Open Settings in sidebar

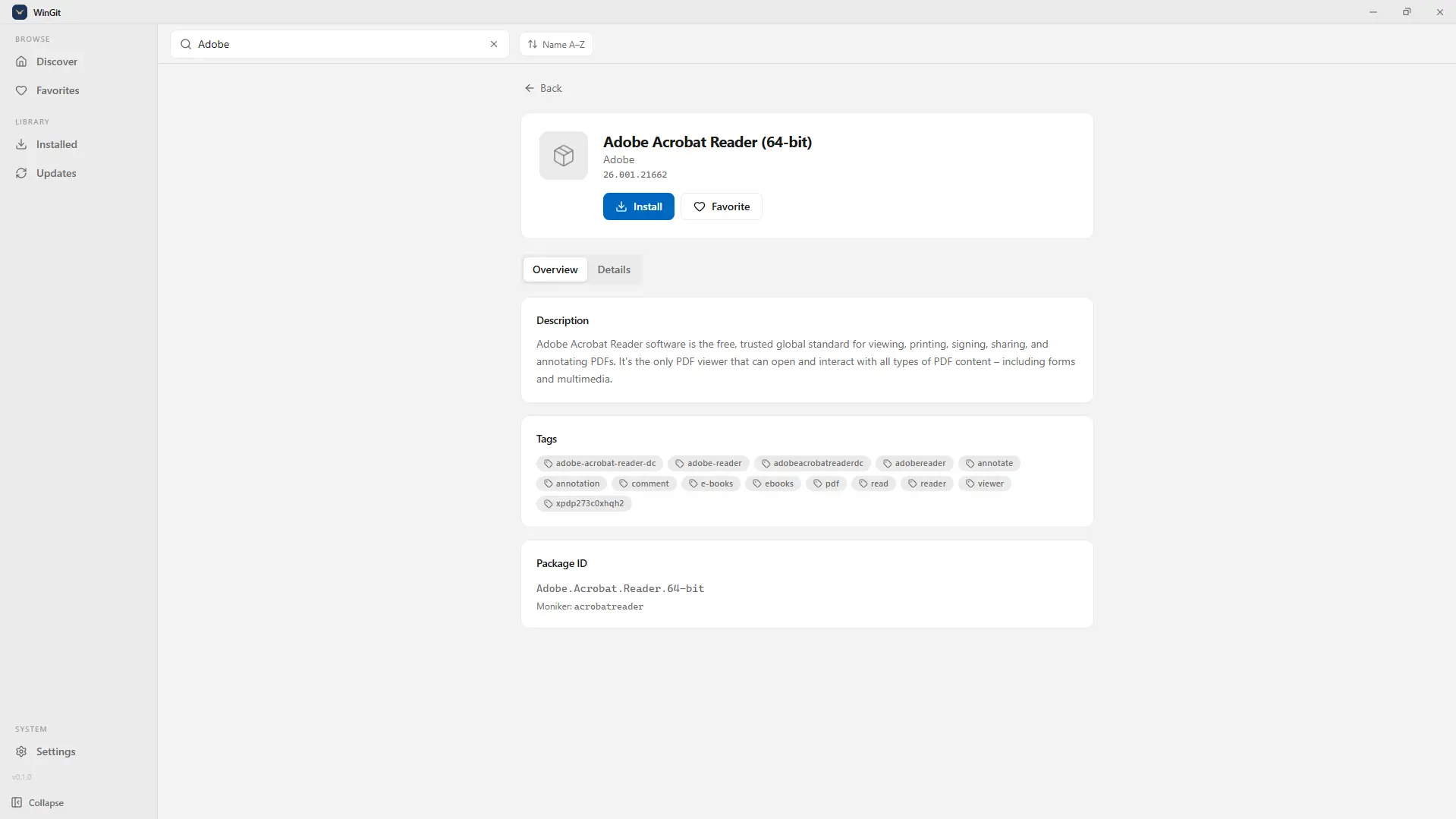click(x=78, y=751)
